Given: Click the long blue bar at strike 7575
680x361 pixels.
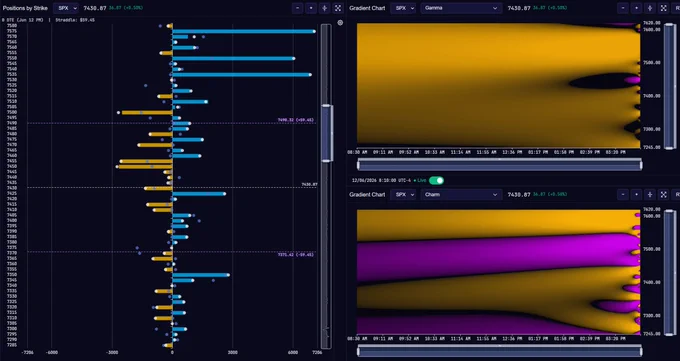Looking at the screenshot, I should coord(243,31).
